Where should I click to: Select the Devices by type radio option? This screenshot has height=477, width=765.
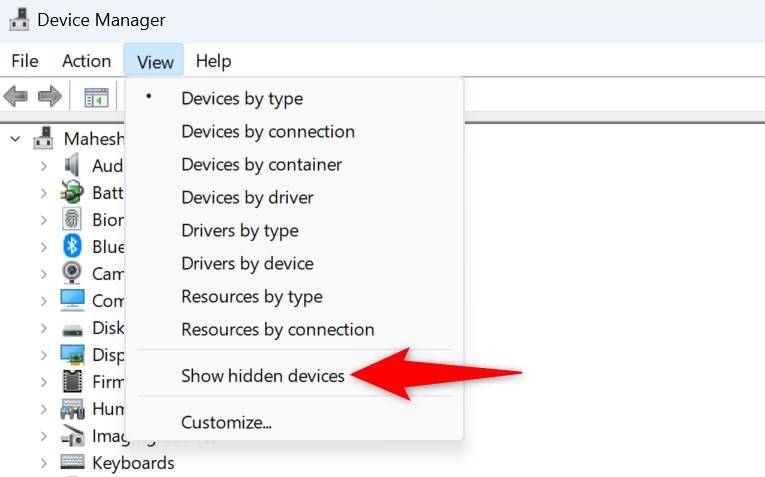tap(242, 98)
